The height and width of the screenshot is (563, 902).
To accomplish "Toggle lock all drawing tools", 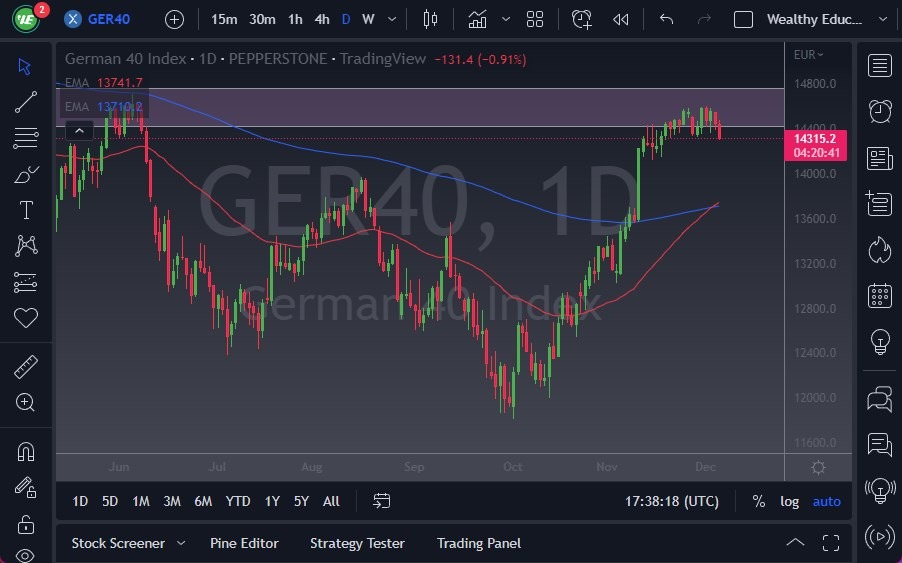I will click(x=25, y=524).
